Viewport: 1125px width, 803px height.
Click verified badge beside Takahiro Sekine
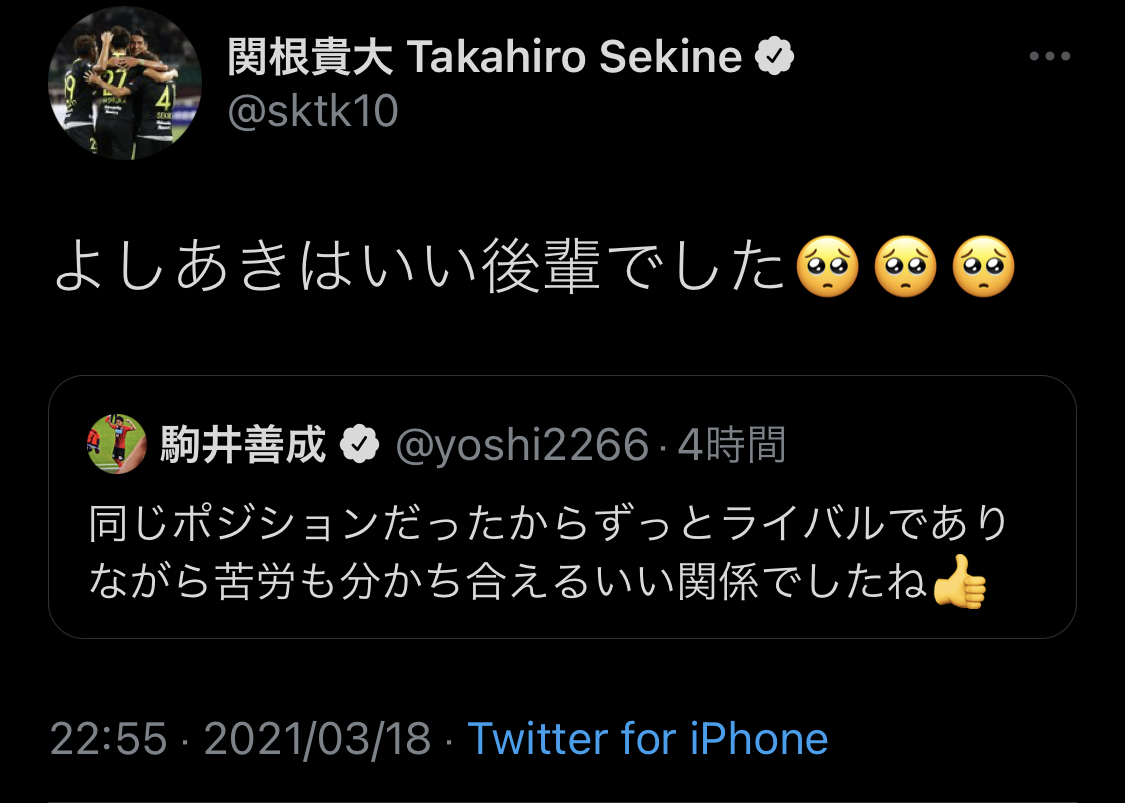point(773,59)
